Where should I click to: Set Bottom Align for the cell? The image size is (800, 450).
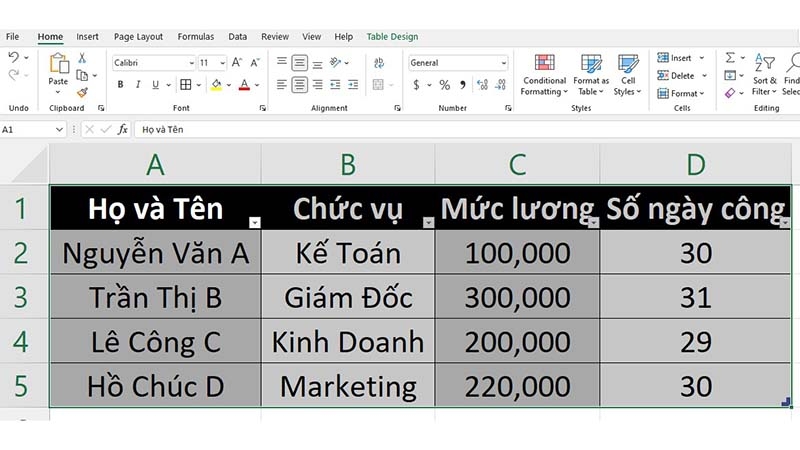click(x=317, y=64)
